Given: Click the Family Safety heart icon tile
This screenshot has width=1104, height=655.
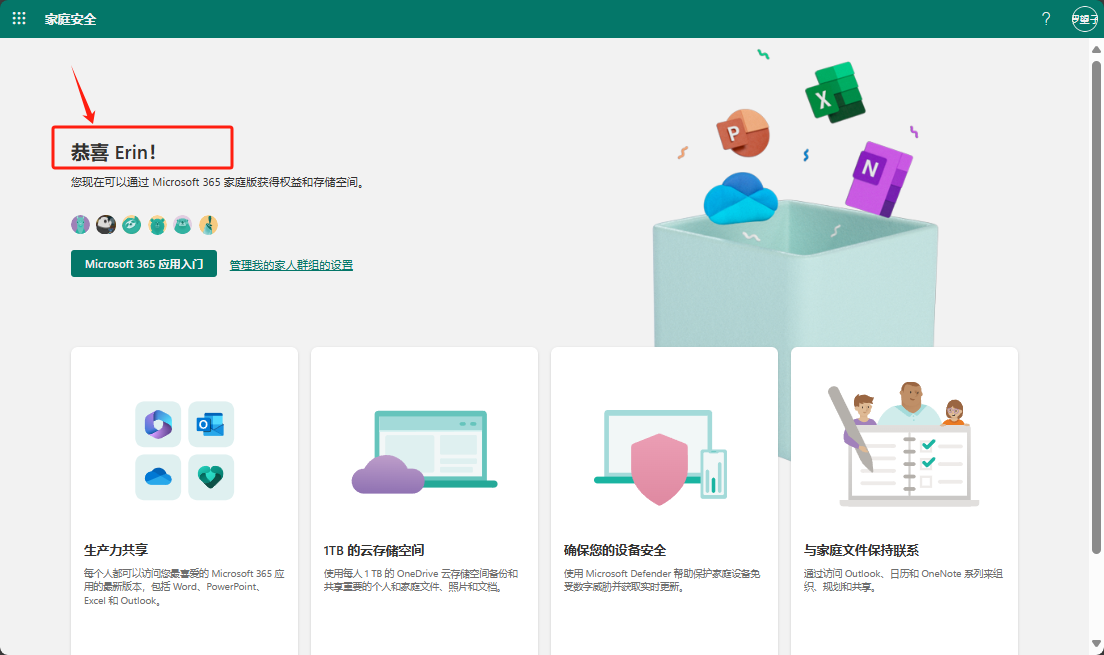Looking at the screenshot, I should 211,477.
